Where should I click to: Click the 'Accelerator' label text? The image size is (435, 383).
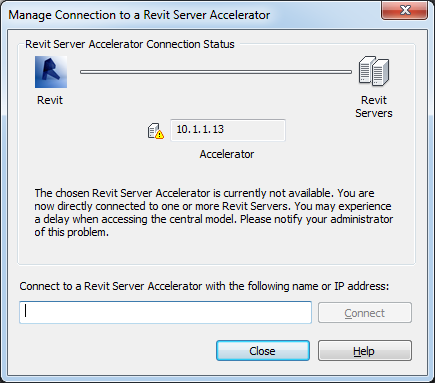tap(227, 154)
